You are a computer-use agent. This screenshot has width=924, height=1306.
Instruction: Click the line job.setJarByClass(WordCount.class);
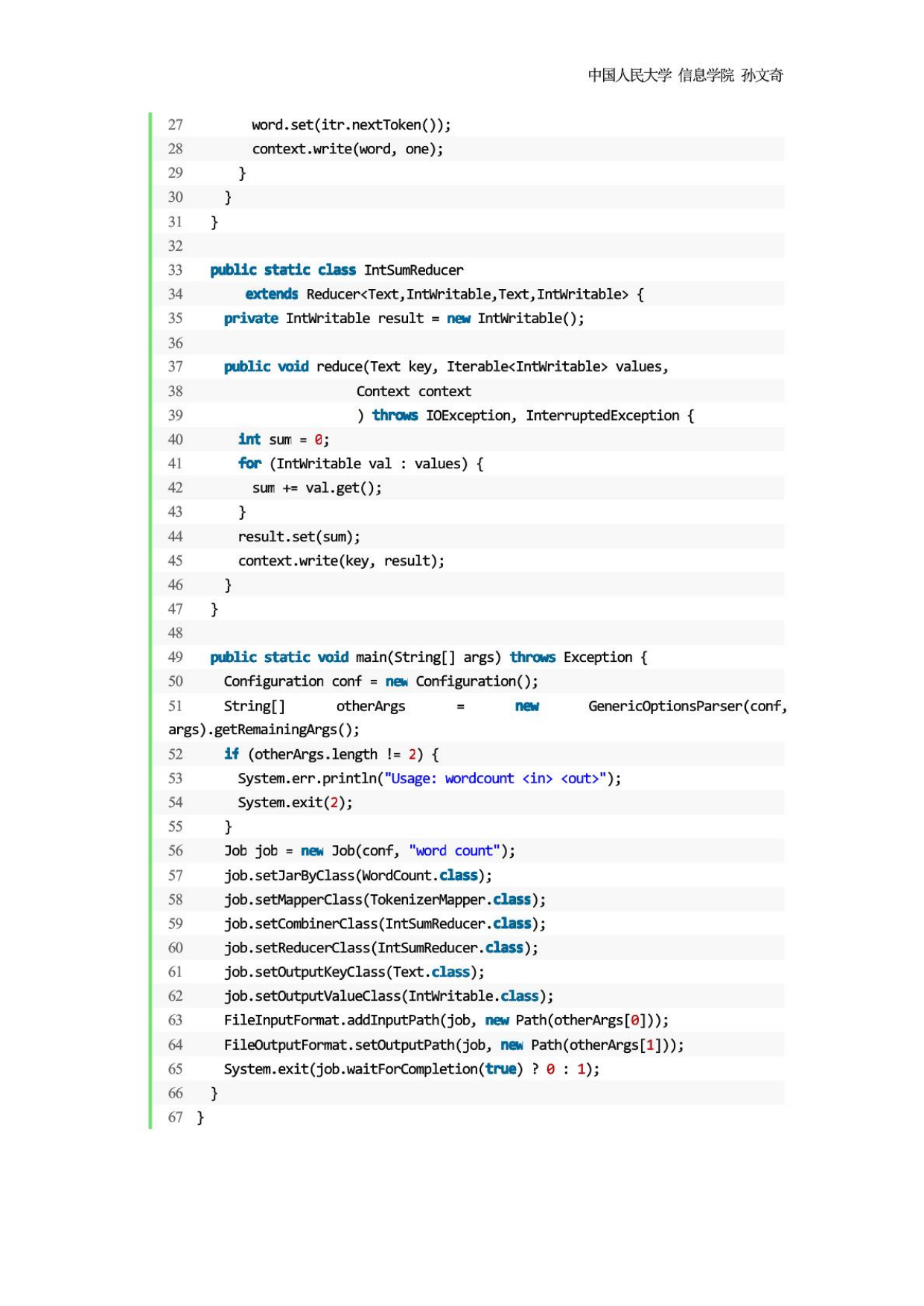coord(357,876)
